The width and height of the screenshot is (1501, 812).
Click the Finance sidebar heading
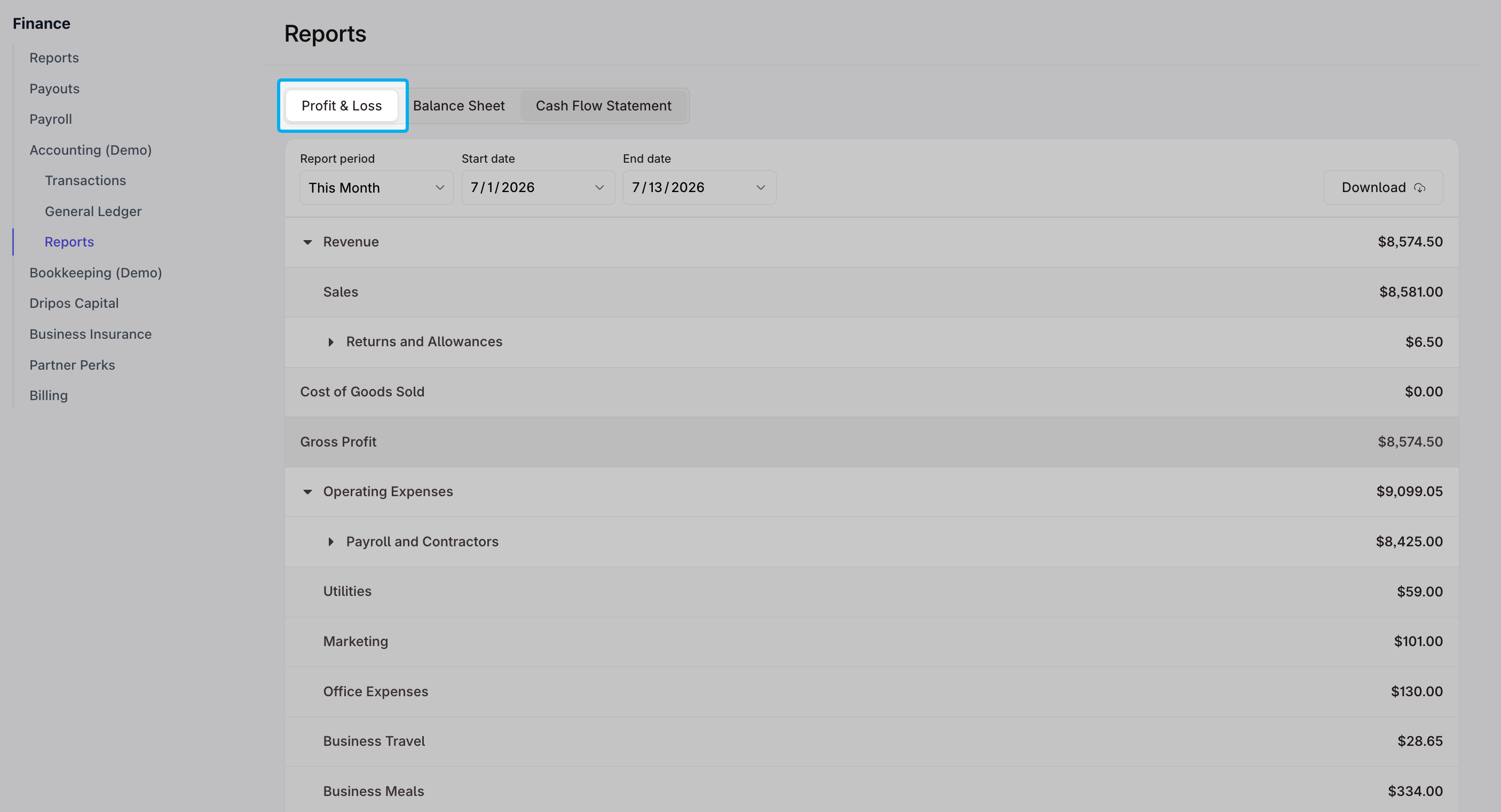click(x=42, y=23)
